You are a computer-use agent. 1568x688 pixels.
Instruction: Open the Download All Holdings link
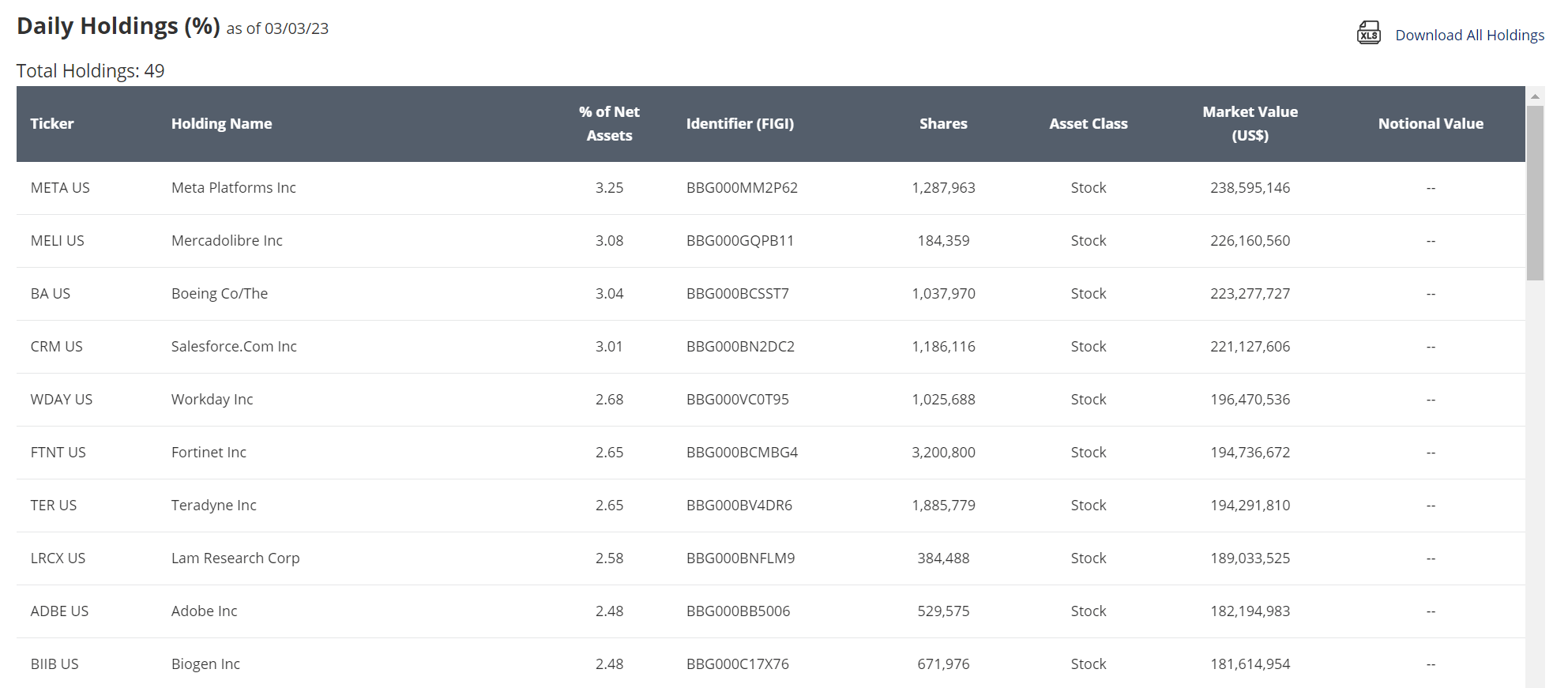[x=1469, y=35]
